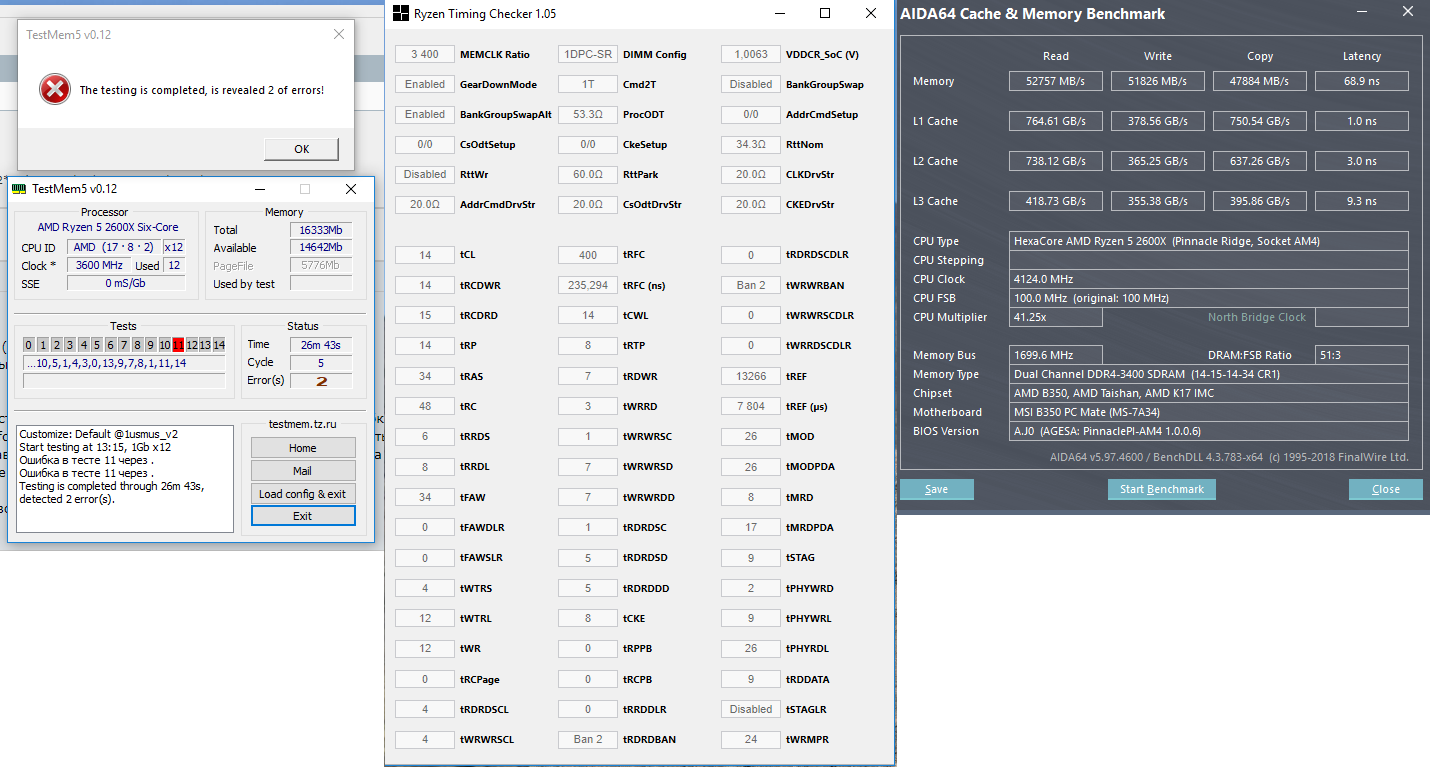Screen dimensions: 1433x772
Task: Click the Cycle field in TestMem5 Status
Action: tap(321, 363)
